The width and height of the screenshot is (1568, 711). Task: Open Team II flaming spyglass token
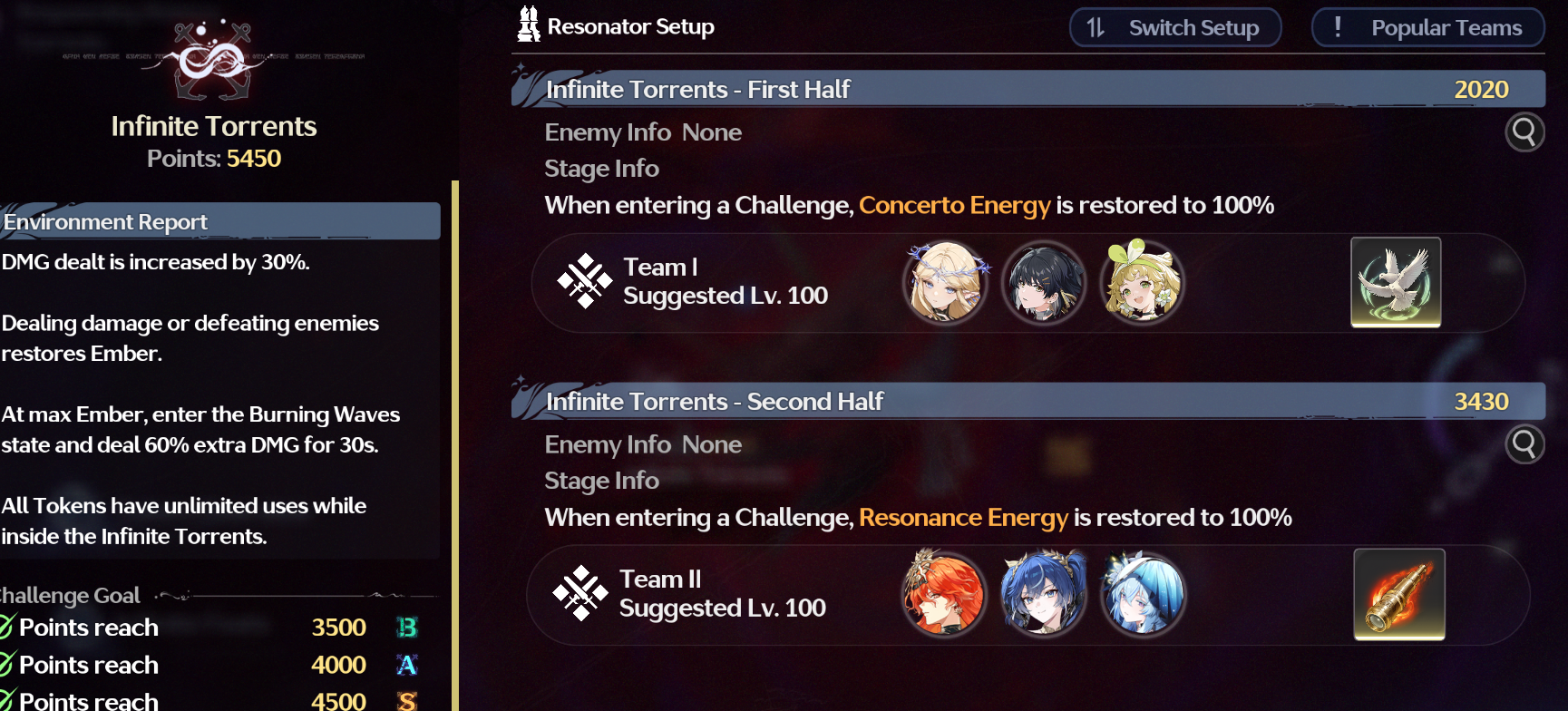[1399, 594]
